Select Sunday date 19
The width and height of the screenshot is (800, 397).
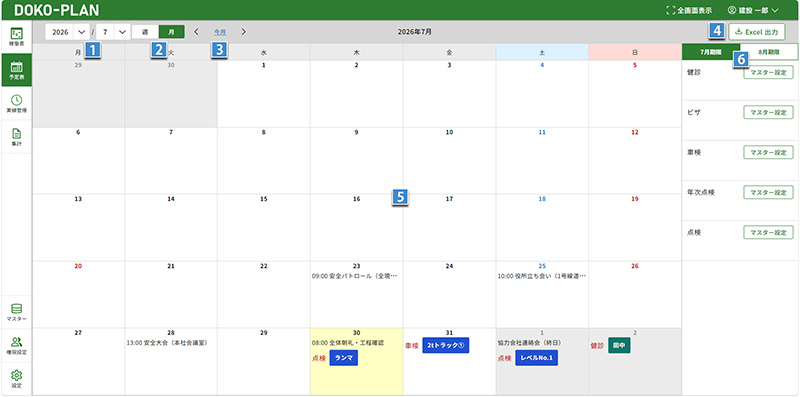click(635, 199)
